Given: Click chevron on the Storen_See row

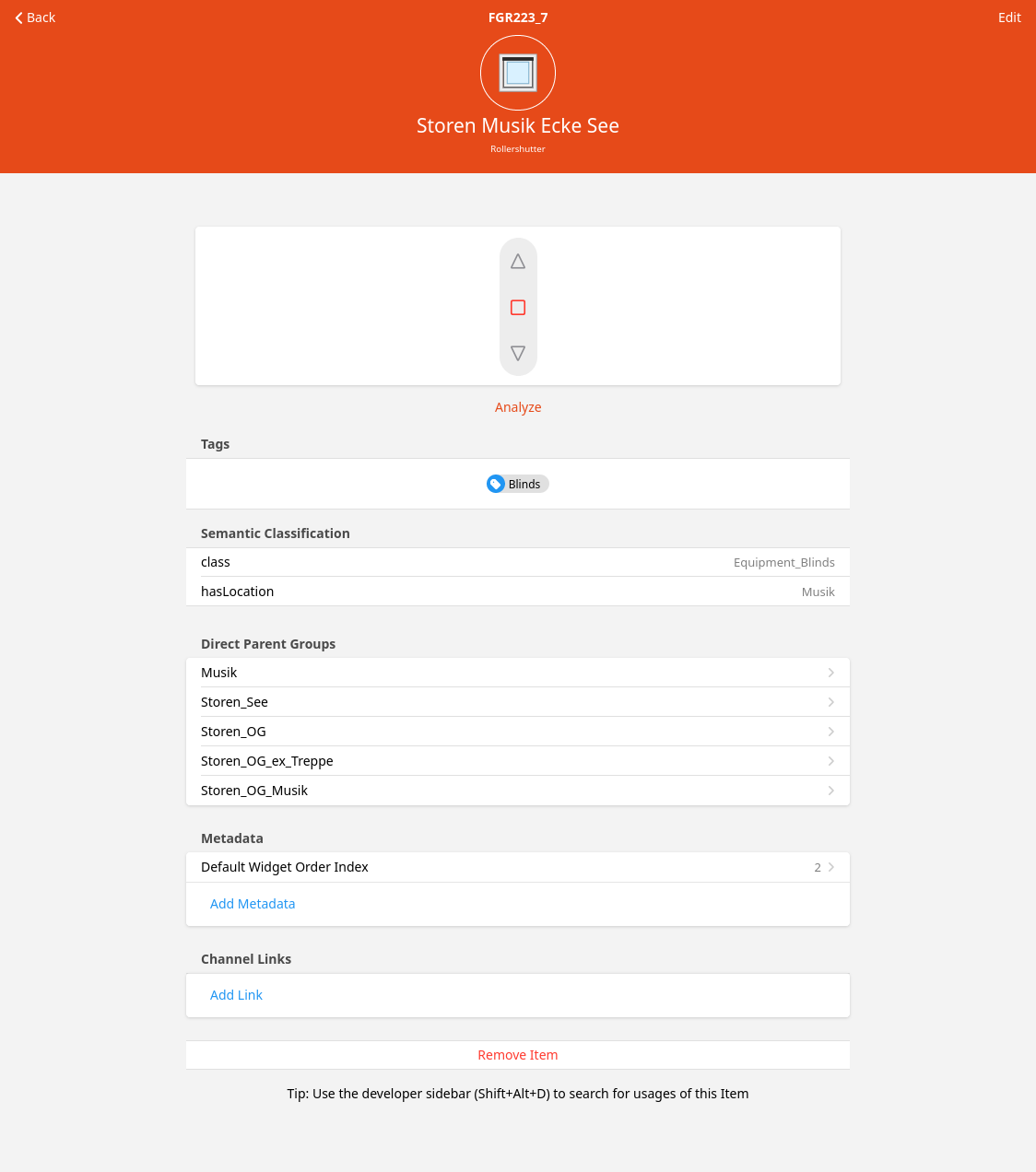Looking at the screenshot, I should point(831,702).
